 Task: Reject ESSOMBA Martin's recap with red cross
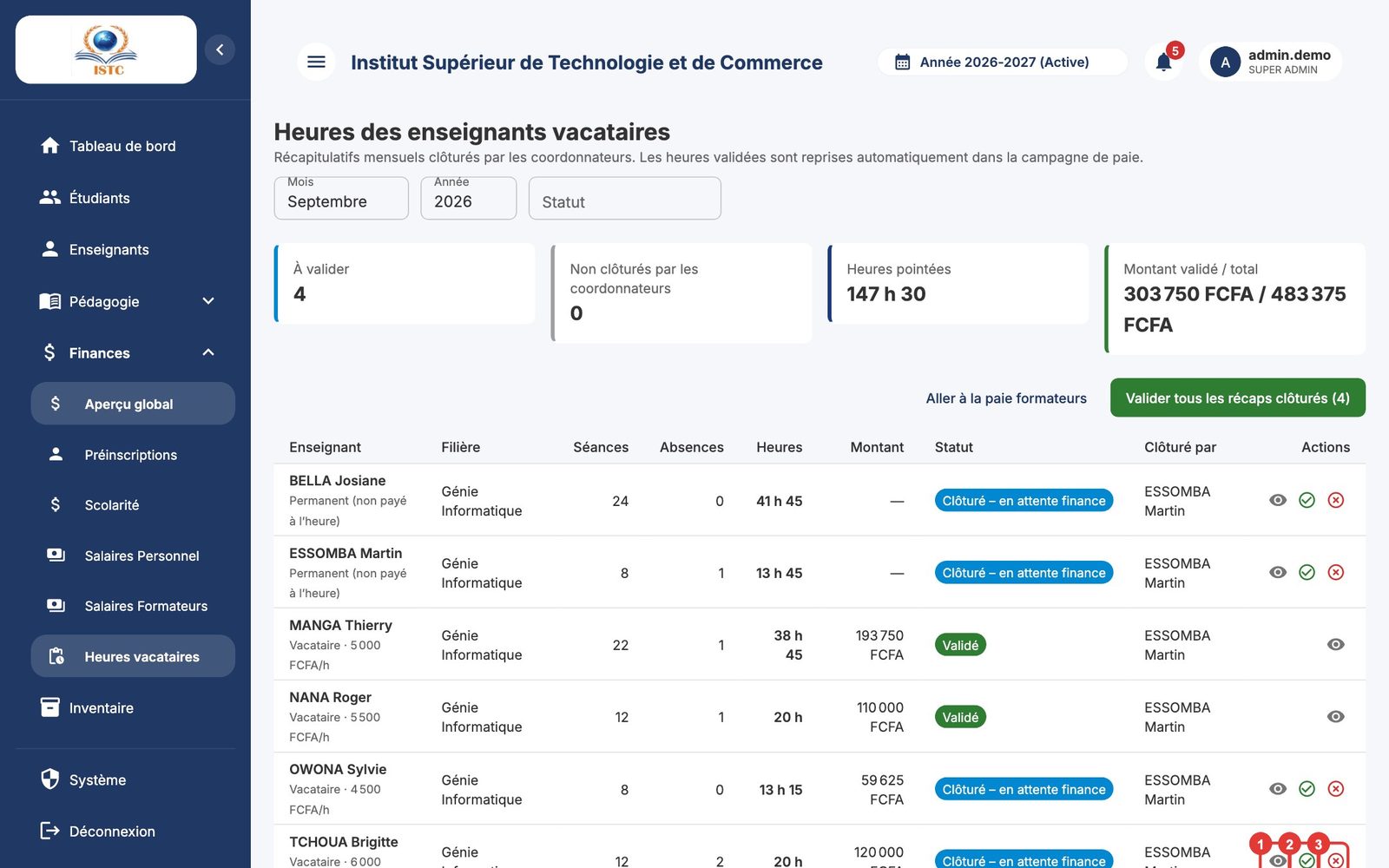point(1336,572)
